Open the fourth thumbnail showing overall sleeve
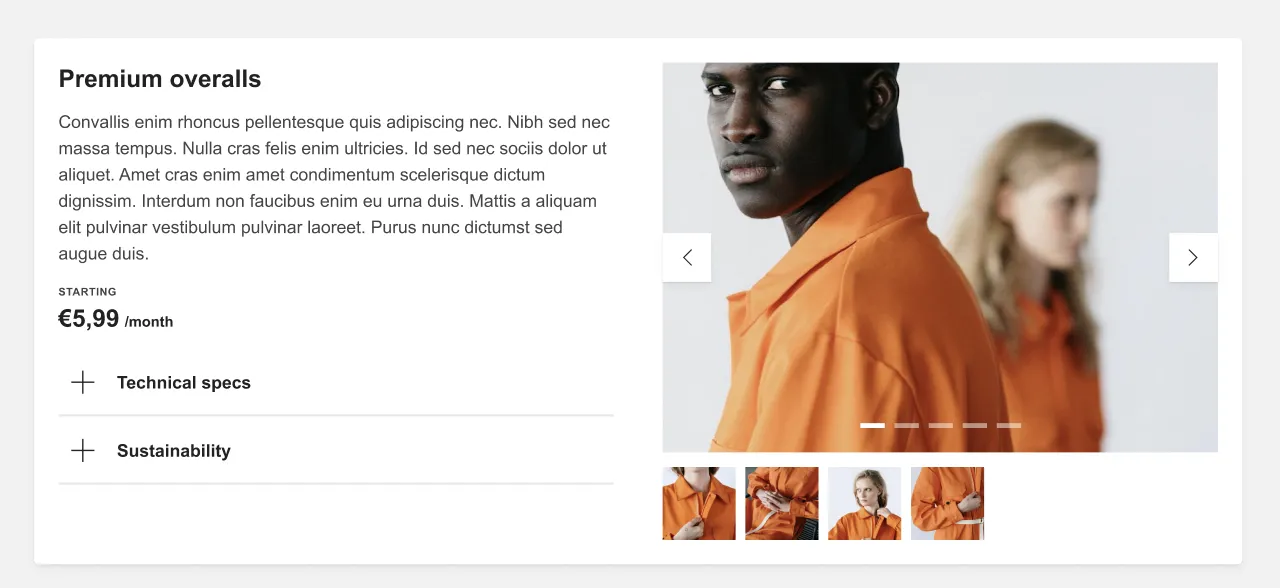The width and height of the screenshot is (1280, 588). 947,504
